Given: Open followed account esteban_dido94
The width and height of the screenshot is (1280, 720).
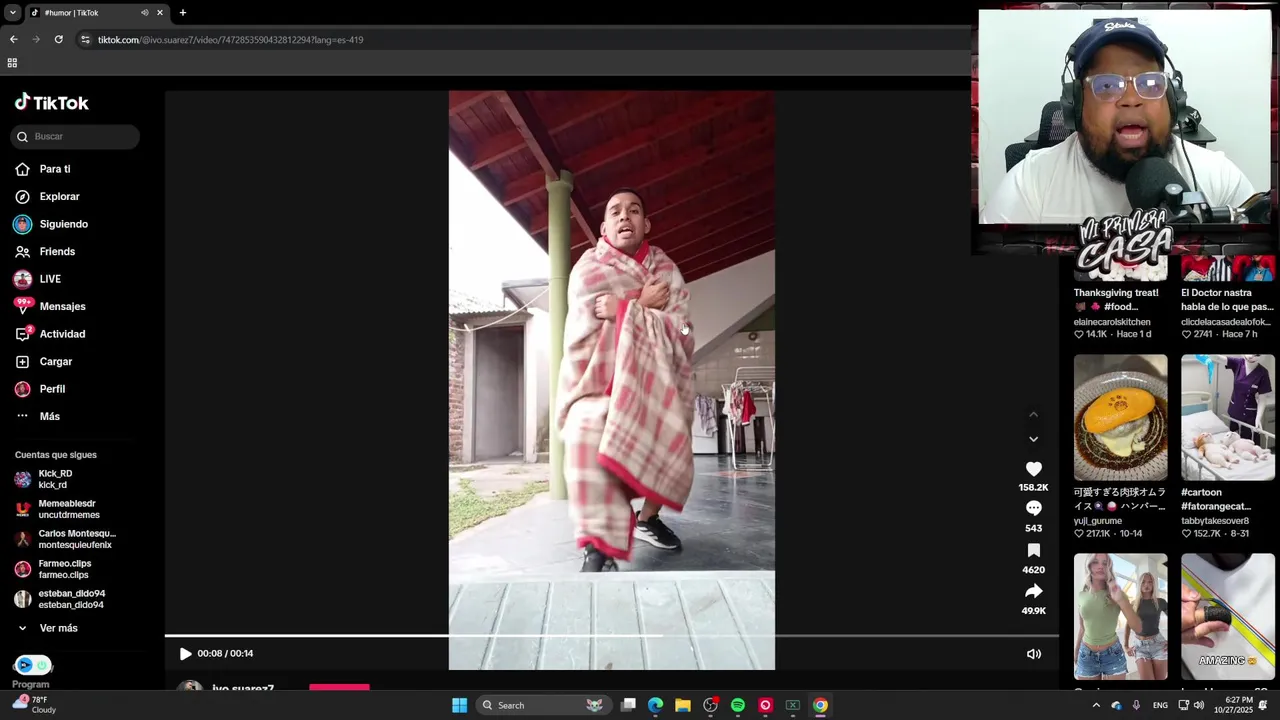Looking at the screenshot, I should pos(60,599).
